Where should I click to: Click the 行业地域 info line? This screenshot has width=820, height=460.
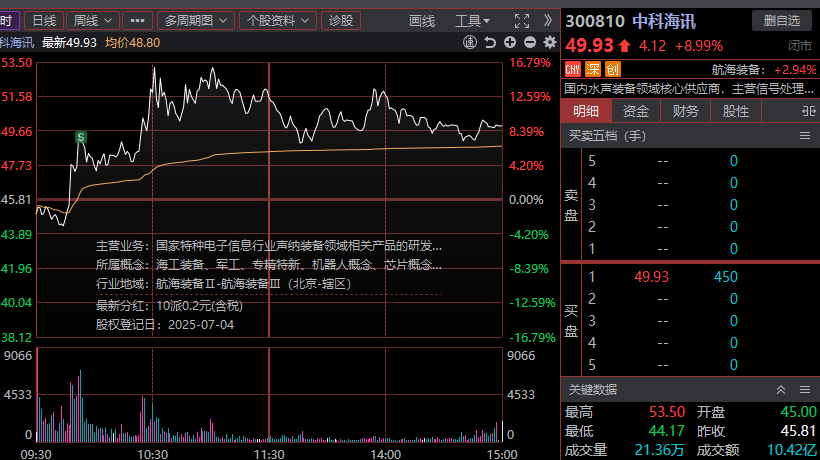click(223, 284)
